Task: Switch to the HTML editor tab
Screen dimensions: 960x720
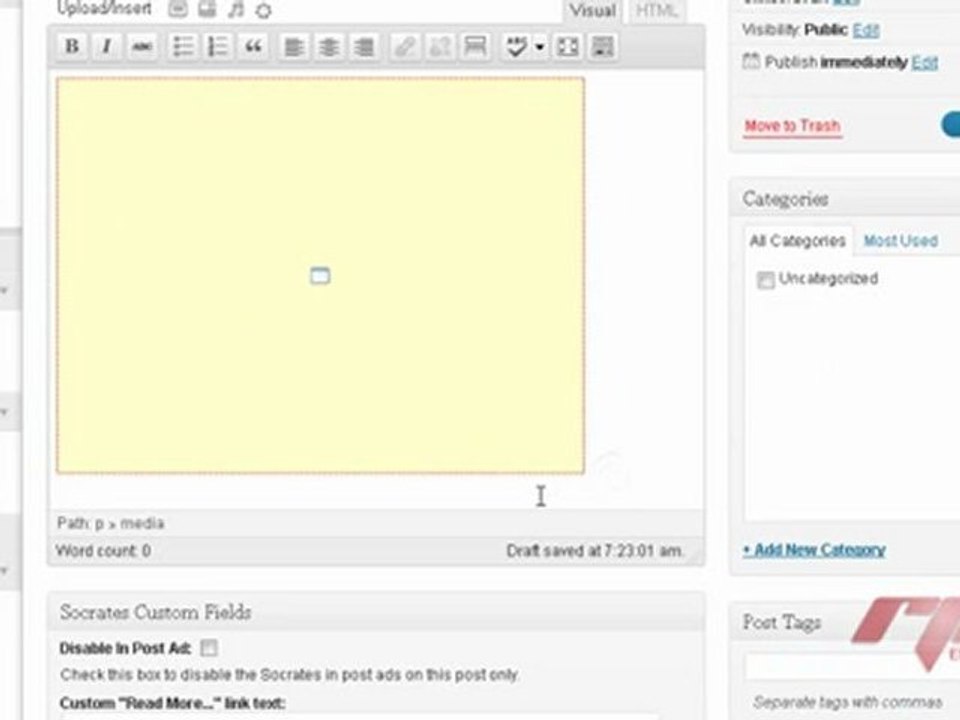Action: tap(656, 11)
